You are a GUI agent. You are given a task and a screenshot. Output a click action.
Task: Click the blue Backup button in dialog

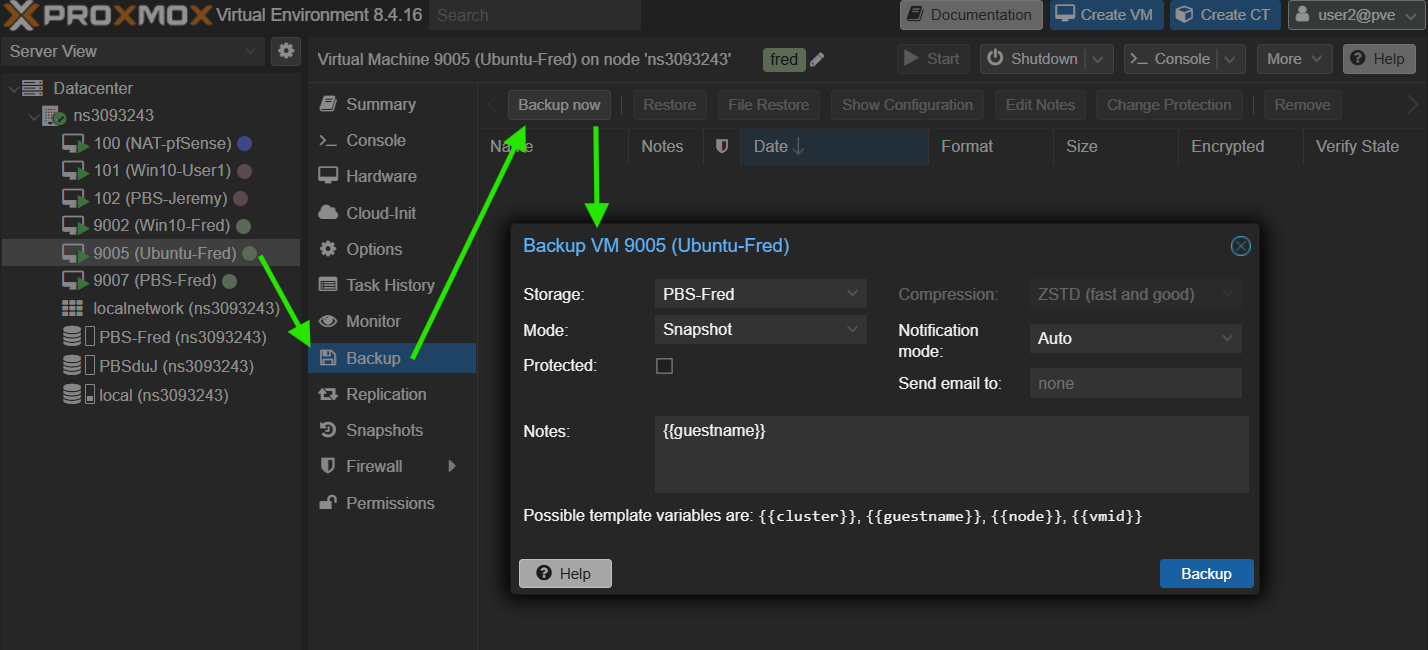tap(1205, 573)
